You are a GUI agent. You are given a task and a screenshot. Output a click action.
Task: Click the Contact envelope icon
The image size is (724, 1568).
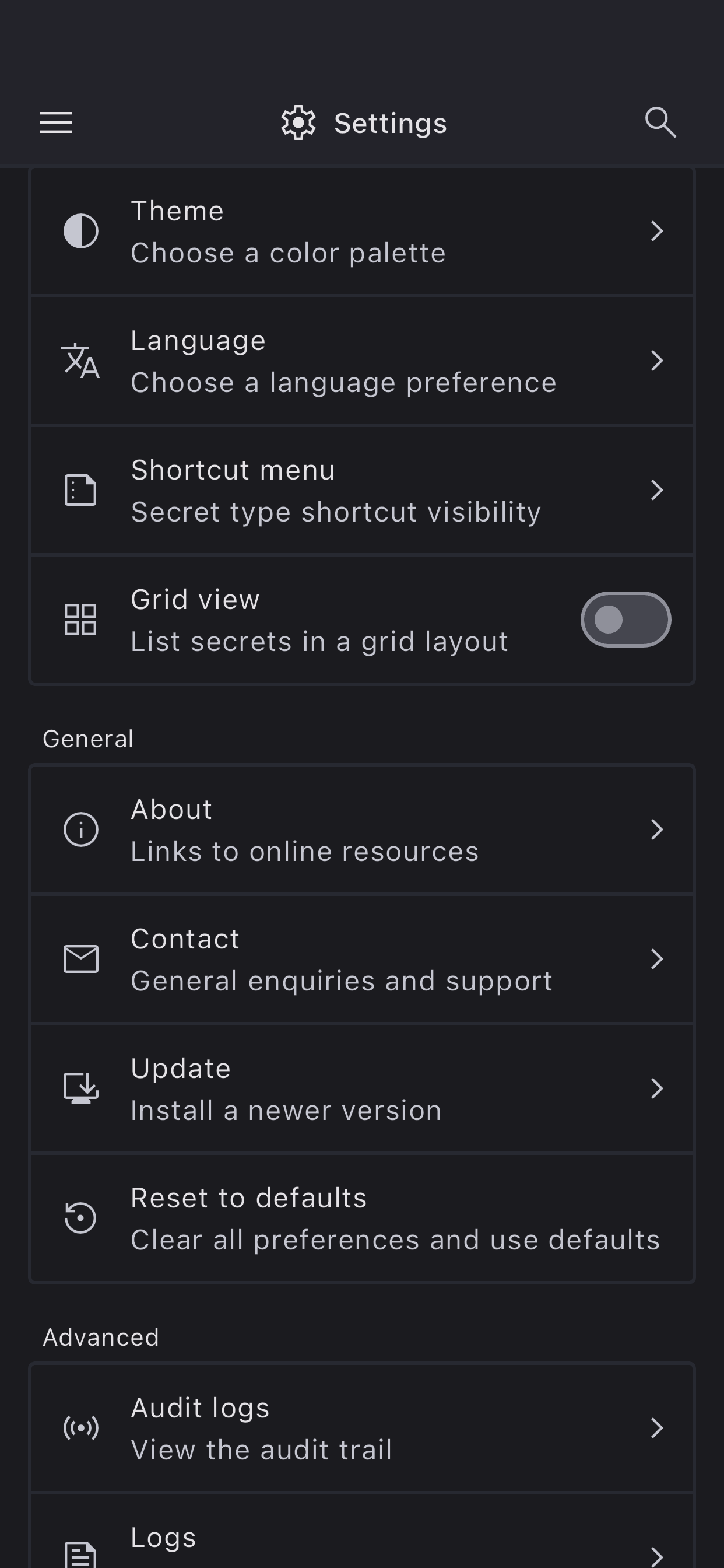tap(81, 960)
